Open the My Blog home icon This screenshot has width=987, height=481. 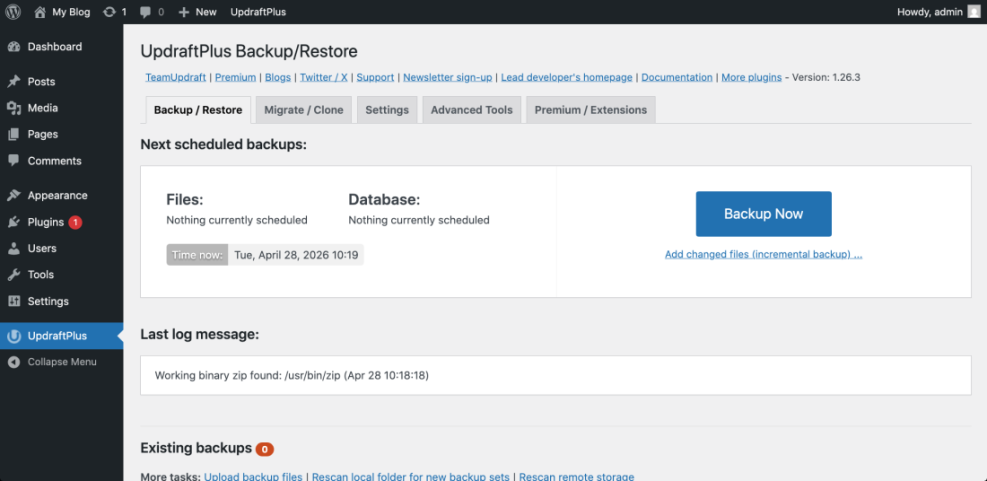[40, 12]
